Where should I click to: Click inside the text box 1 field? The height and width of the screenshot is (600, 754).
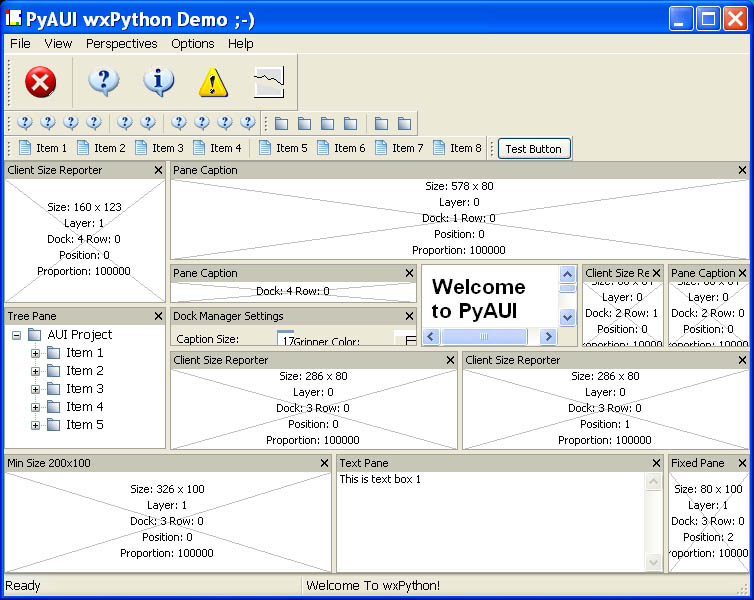pos(490,520)
